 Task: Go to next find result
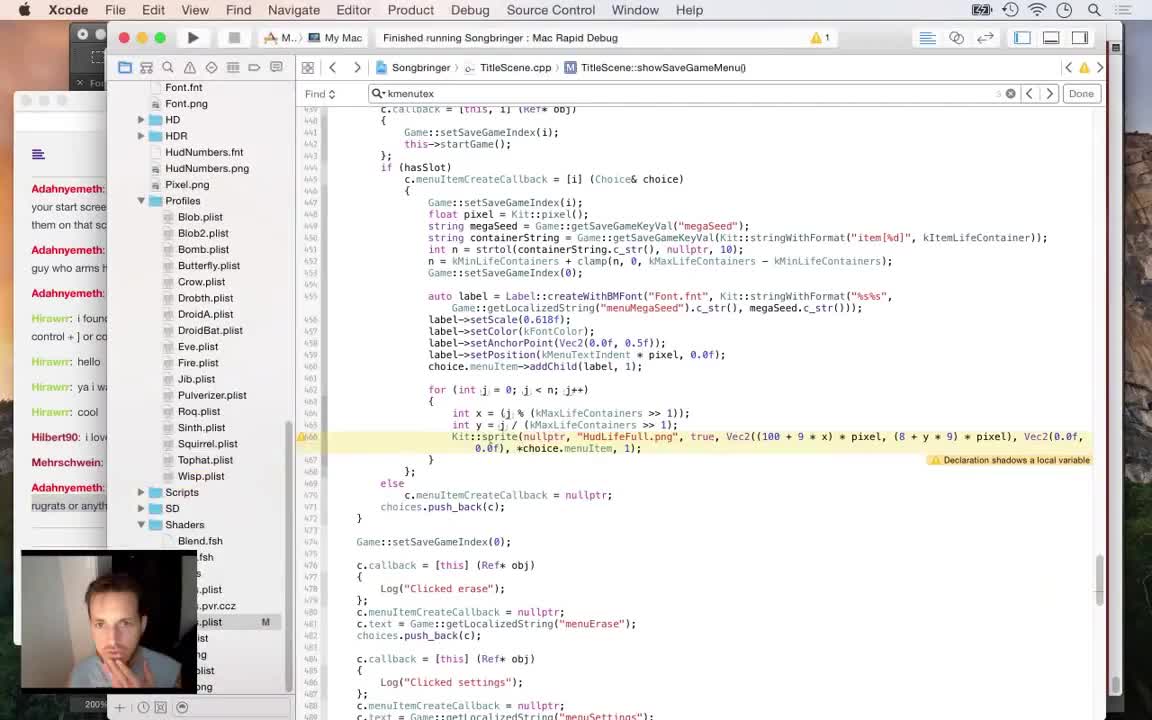1050,94
